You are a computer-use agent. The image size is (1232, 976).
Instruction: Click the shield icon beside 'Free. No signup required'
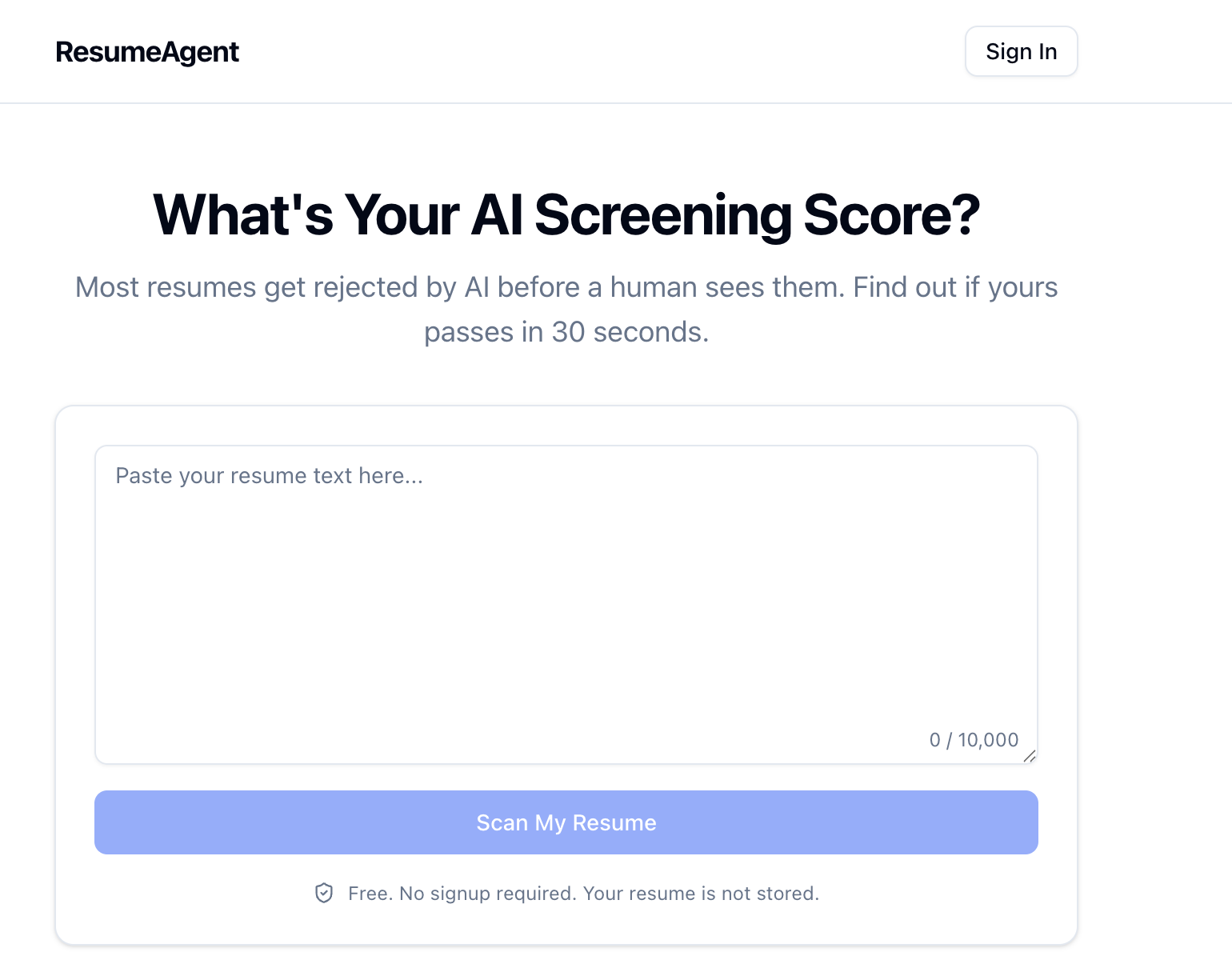tap(323, 893)
